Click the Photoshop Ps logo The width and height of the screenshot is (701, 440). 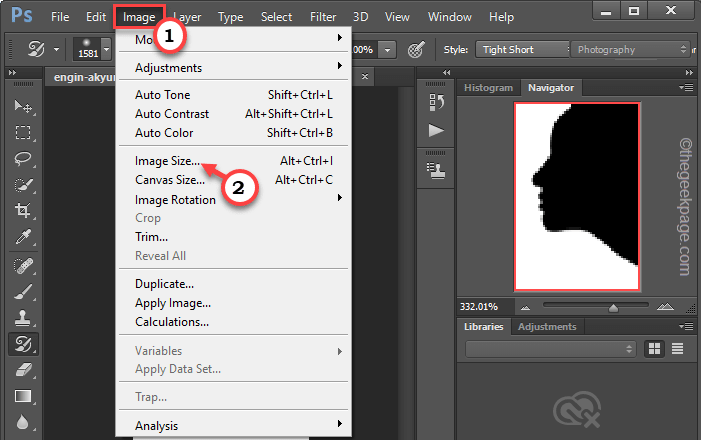(21, 15)
